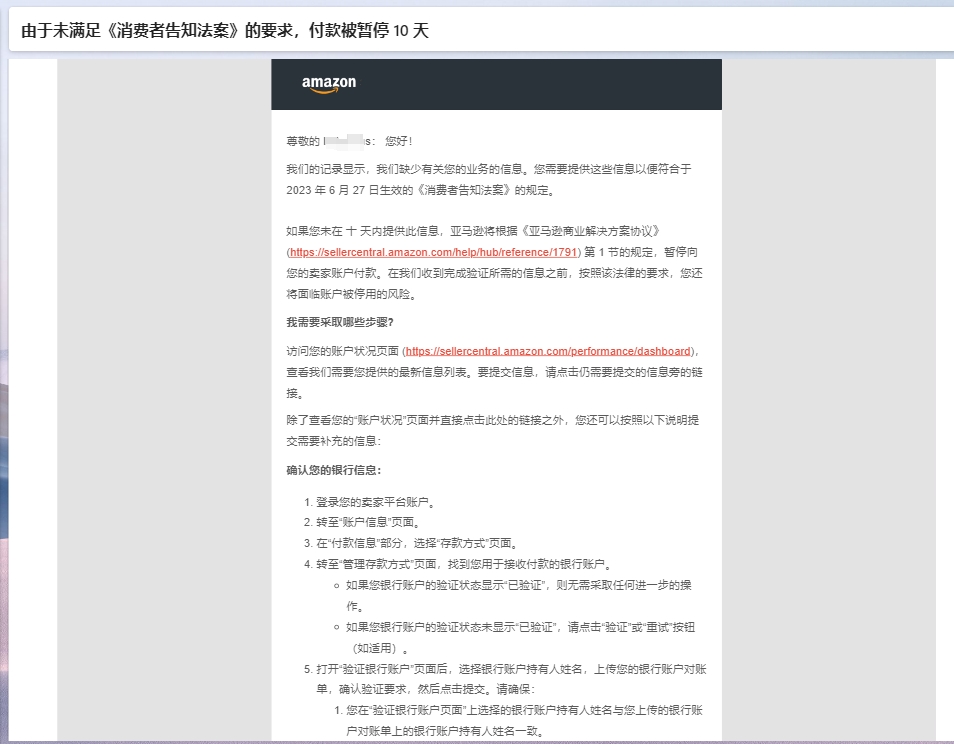954x744 pixels.
Task: Open the sellercentral performance/dashboard link
Action: pos(548,351)
